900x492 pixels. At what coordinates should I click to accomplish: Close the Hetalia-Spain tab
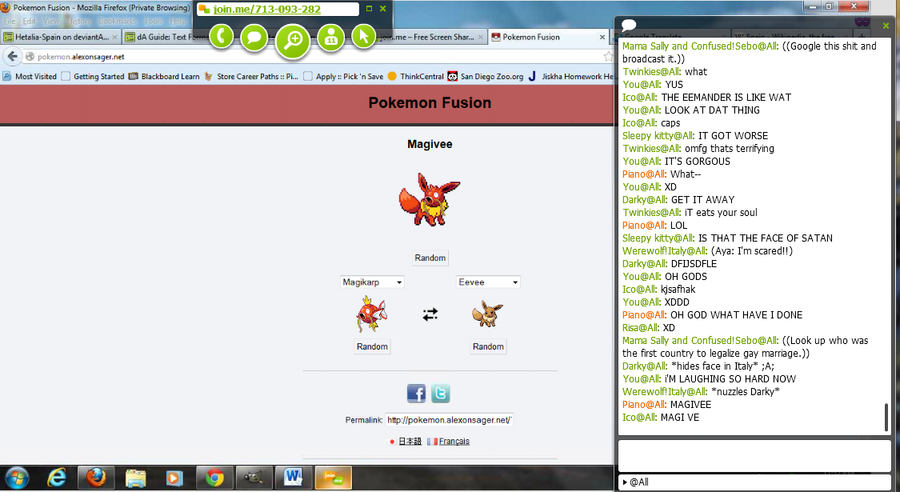(114, 37)
